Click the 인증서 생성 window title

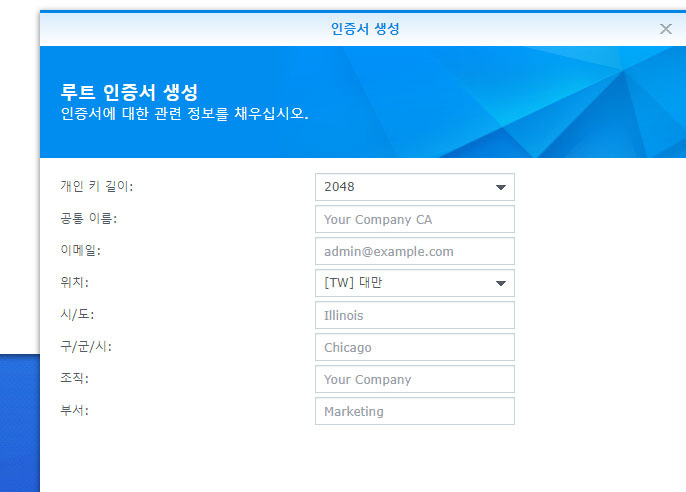365,29
